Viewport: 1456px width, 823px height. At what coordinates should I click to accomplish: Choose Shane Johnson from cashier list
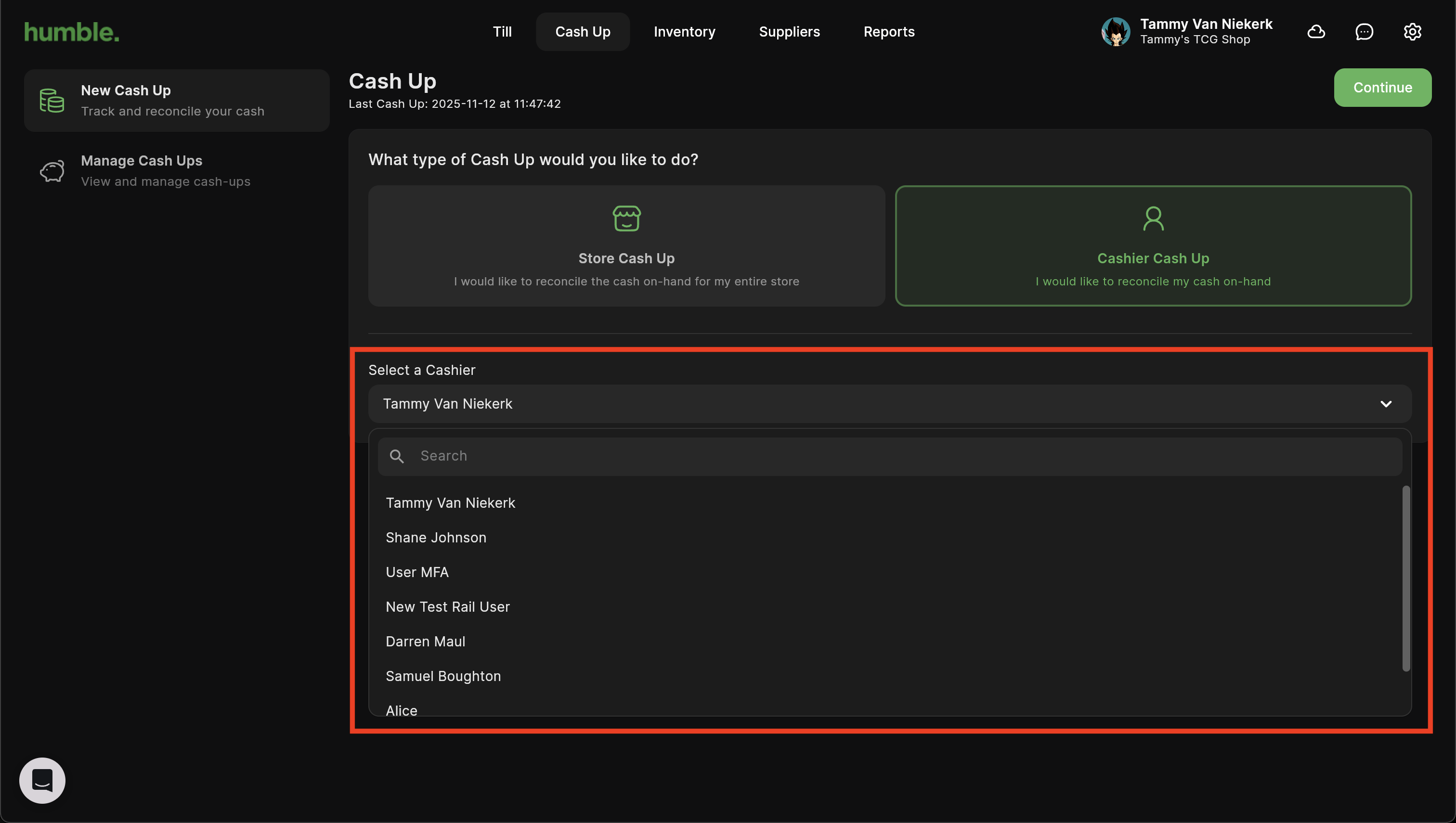436,538
